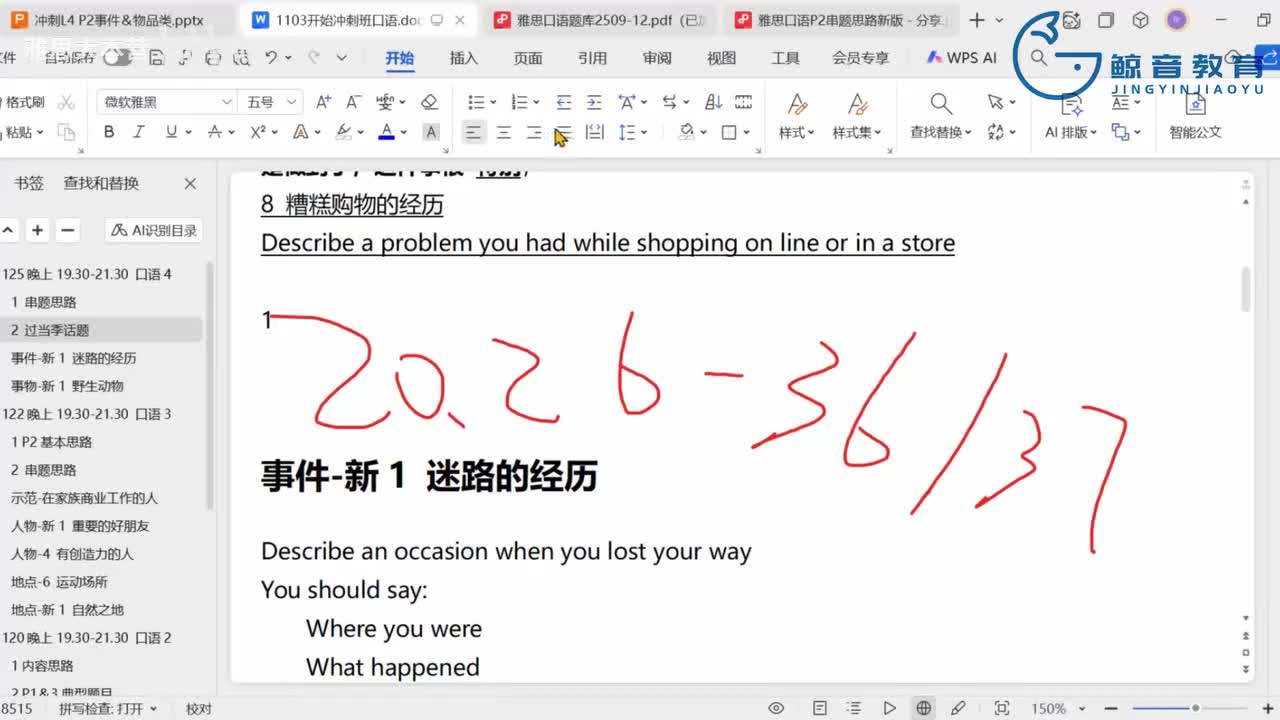Click the Format Painter (格式刷) button

coord(24,102)
